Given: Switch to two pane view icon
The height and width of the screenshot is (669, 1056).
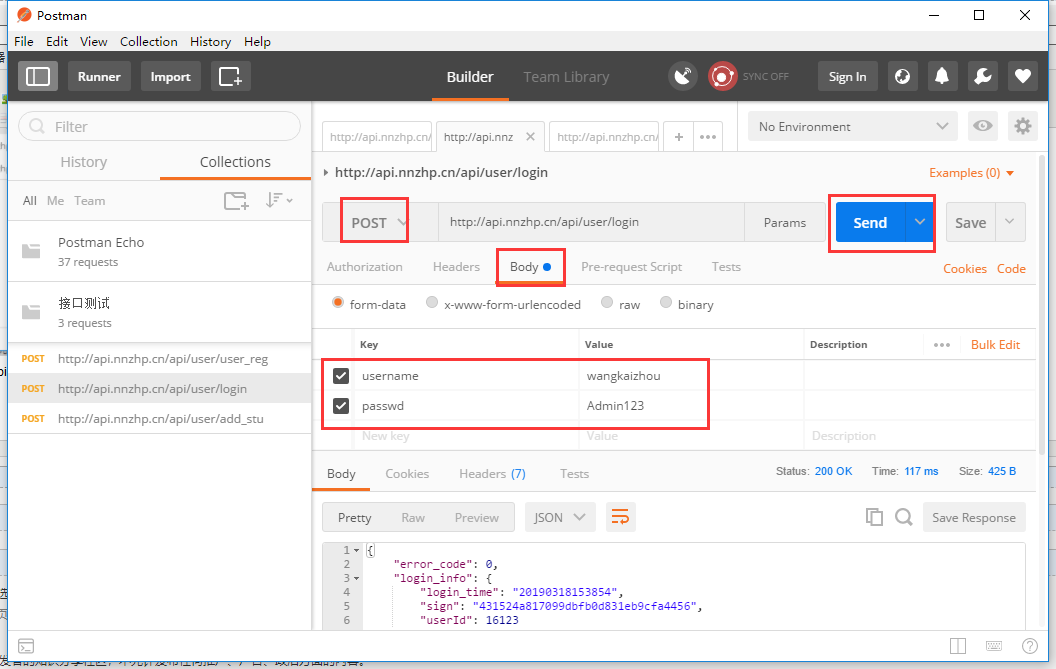Looking at the screenshot, I should tap(958, 646).
